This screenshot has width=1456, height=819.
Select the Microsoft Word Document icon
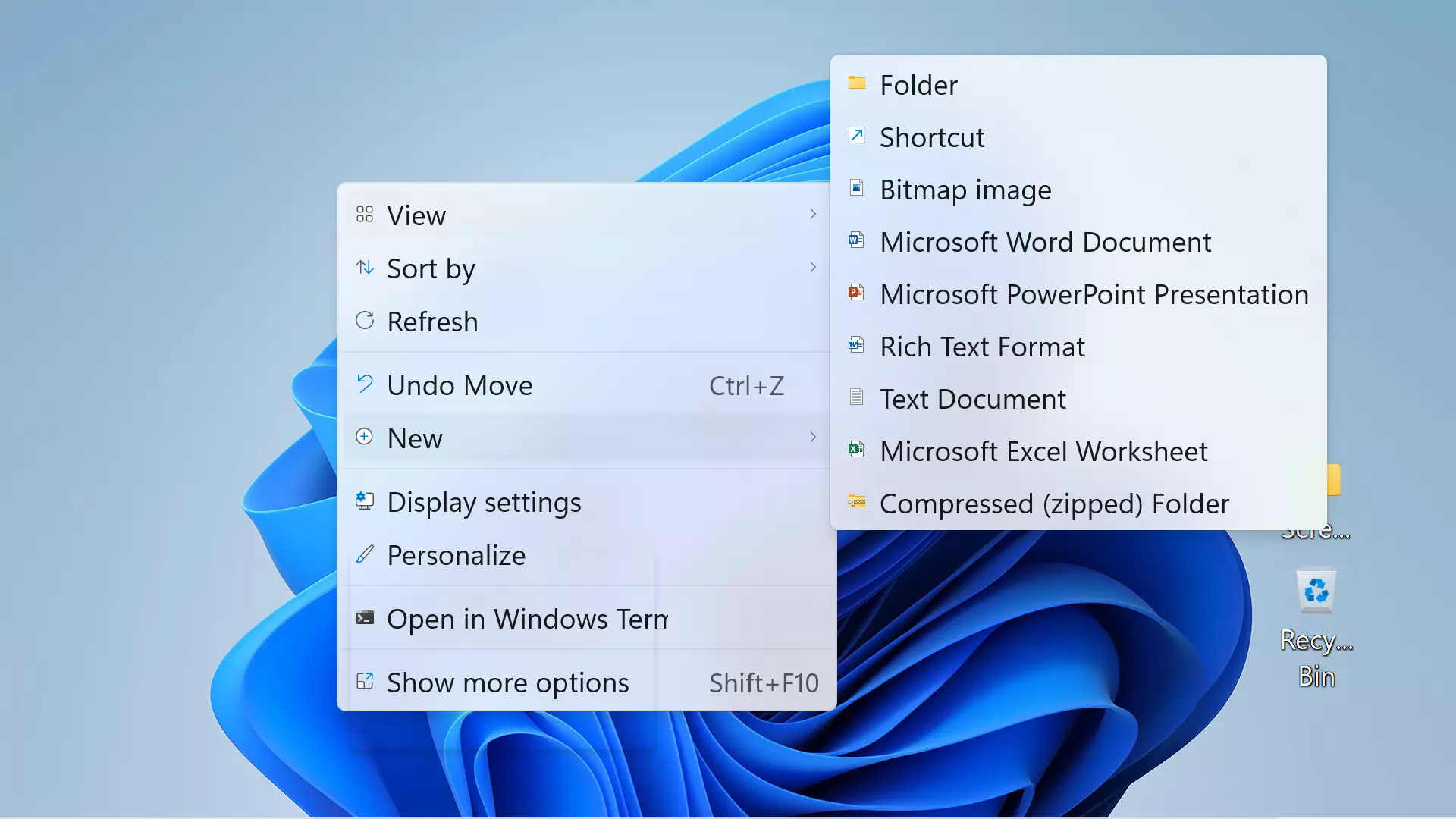pos(856,240)
